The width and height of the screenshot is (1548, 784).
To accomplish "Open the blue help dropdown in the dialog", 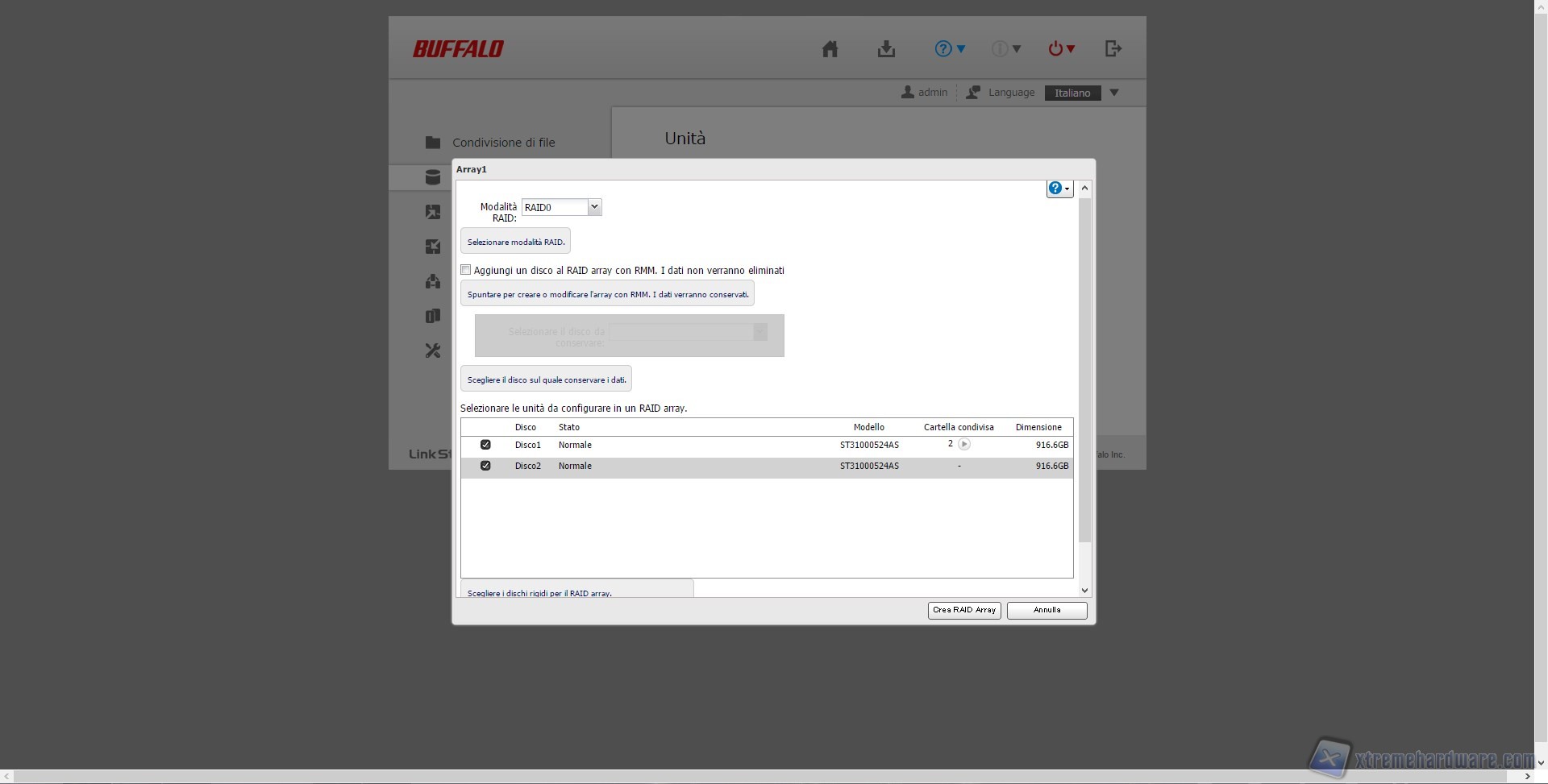I will coord(1059,189).
